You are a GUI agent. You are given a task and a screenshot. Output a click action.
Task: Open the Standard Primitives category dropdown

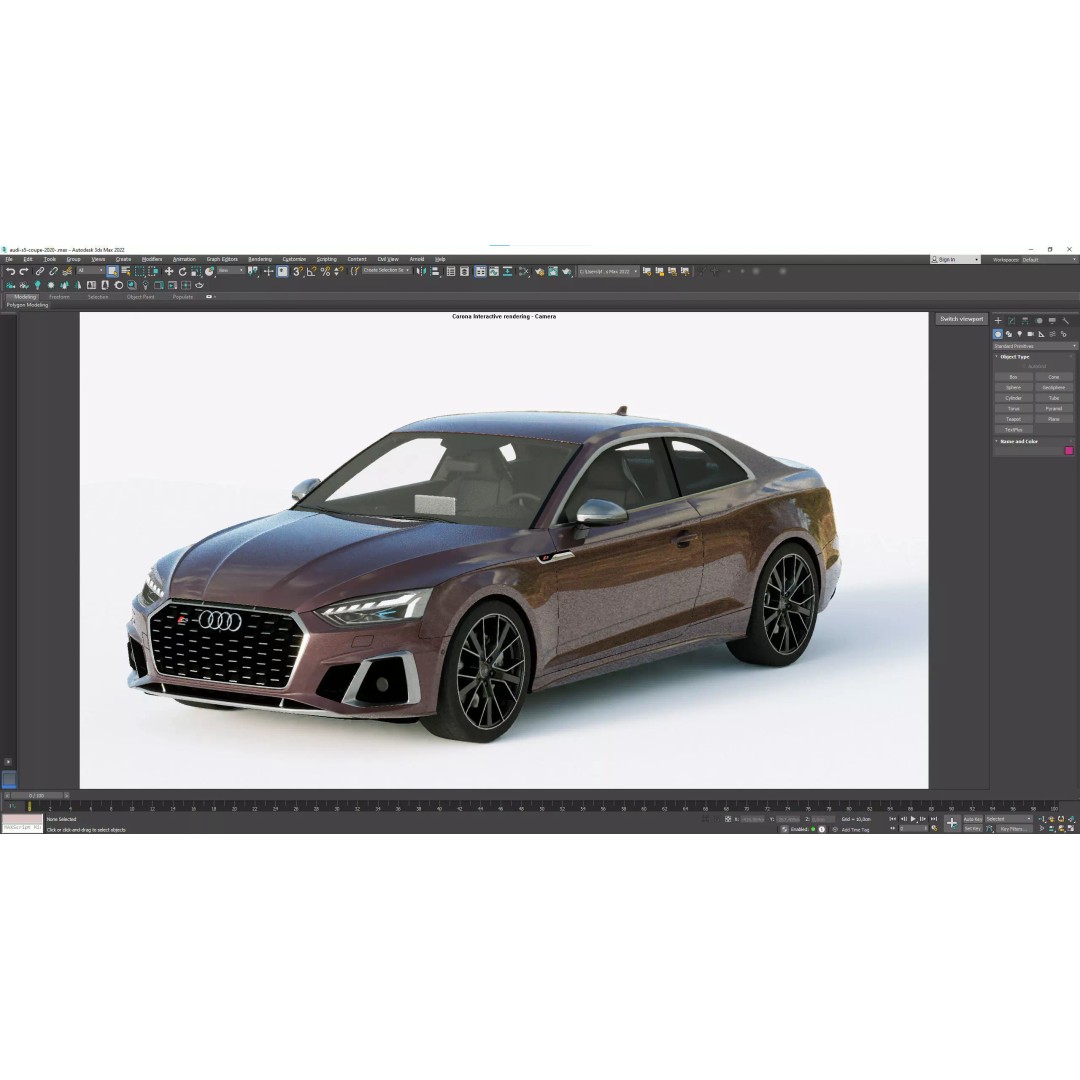[x=1034, y=346]
